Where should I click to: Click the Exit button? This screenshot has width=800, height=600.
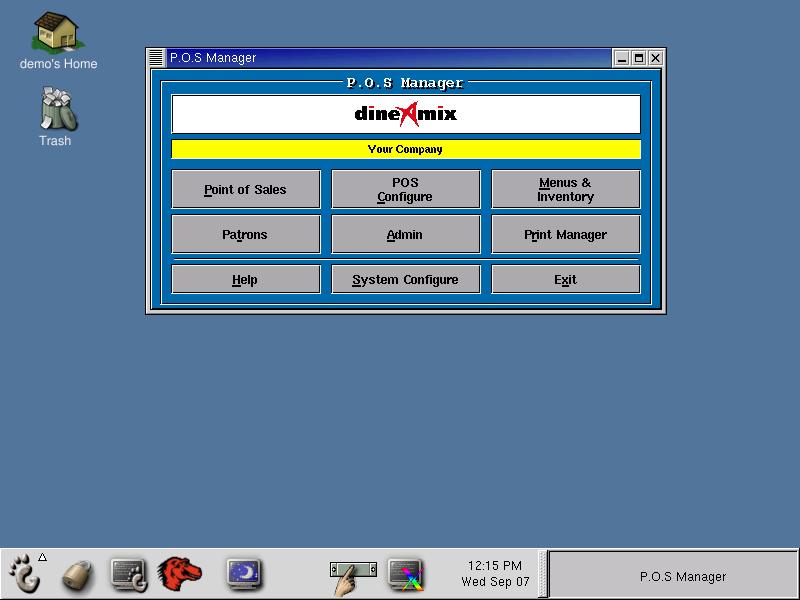click(565, 279)
